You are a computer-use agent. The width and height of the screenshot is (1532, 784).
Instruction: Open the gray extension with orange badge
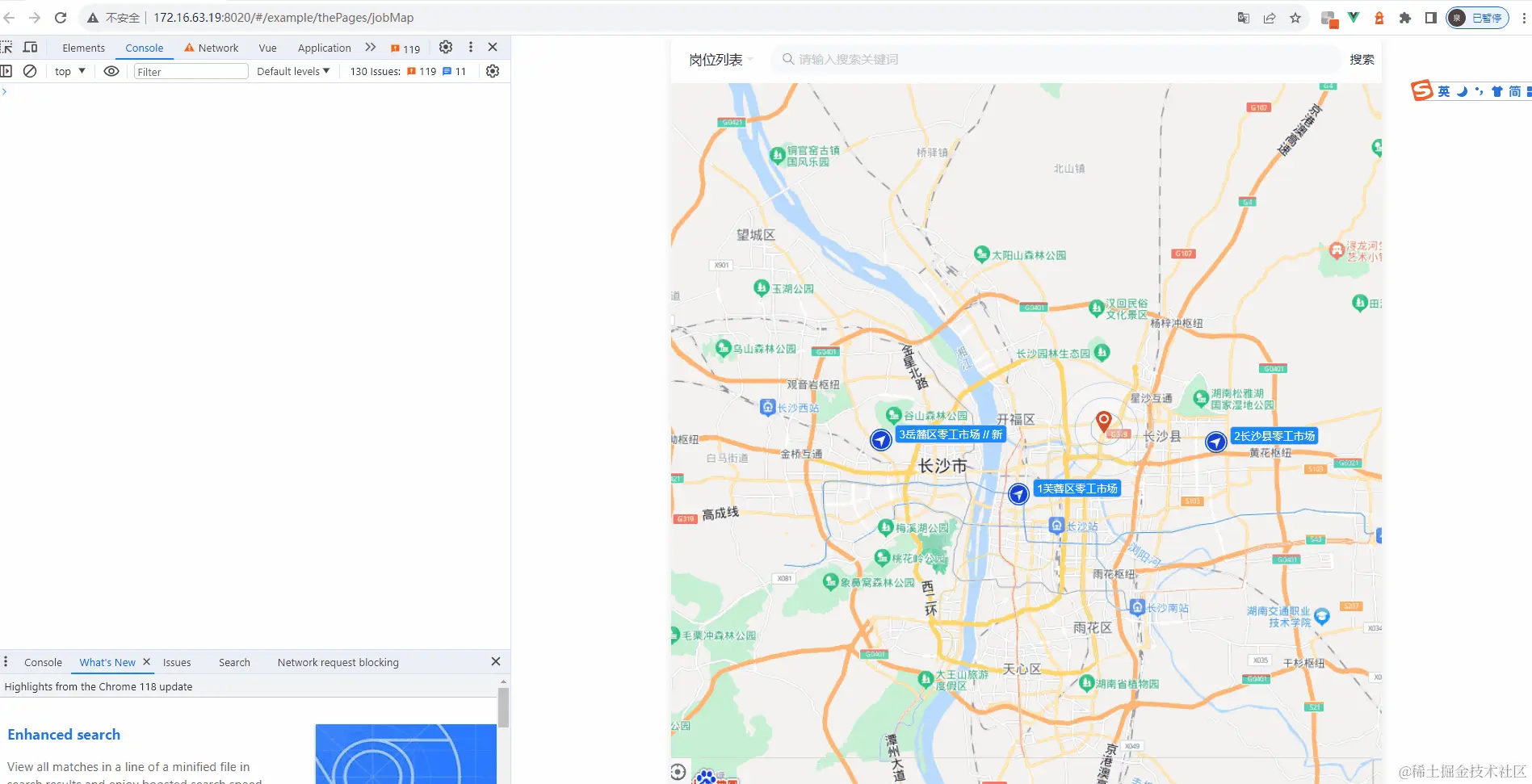click(1329, 19)
